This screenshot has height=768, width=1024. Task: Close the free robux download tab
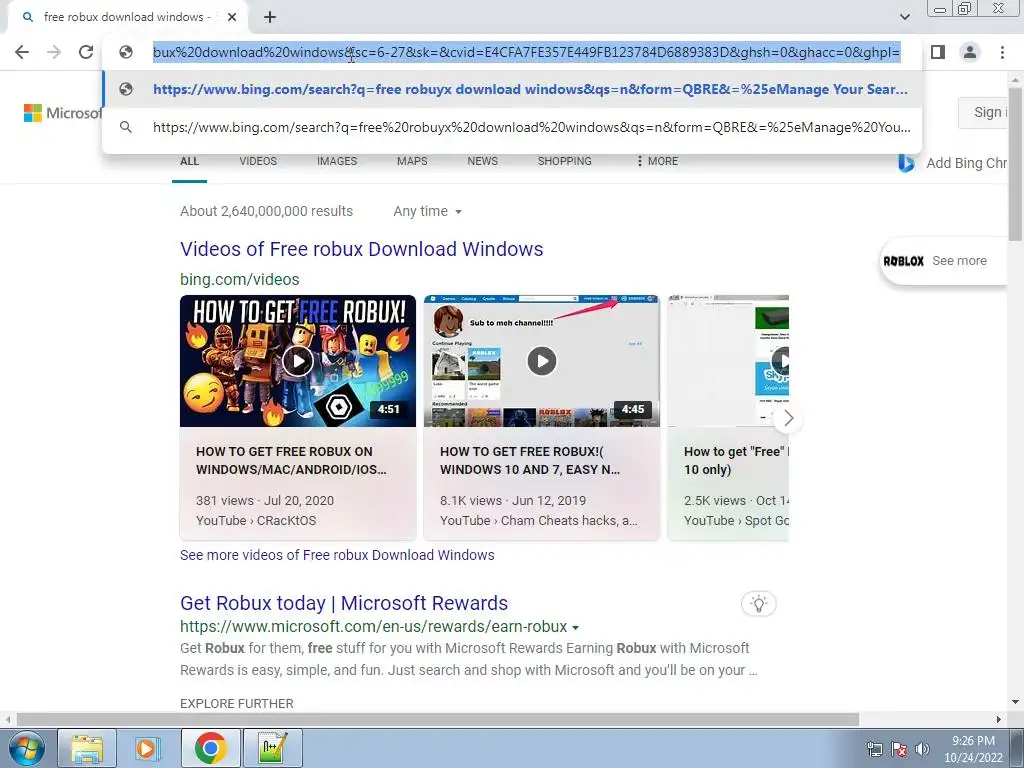point(232,17)
